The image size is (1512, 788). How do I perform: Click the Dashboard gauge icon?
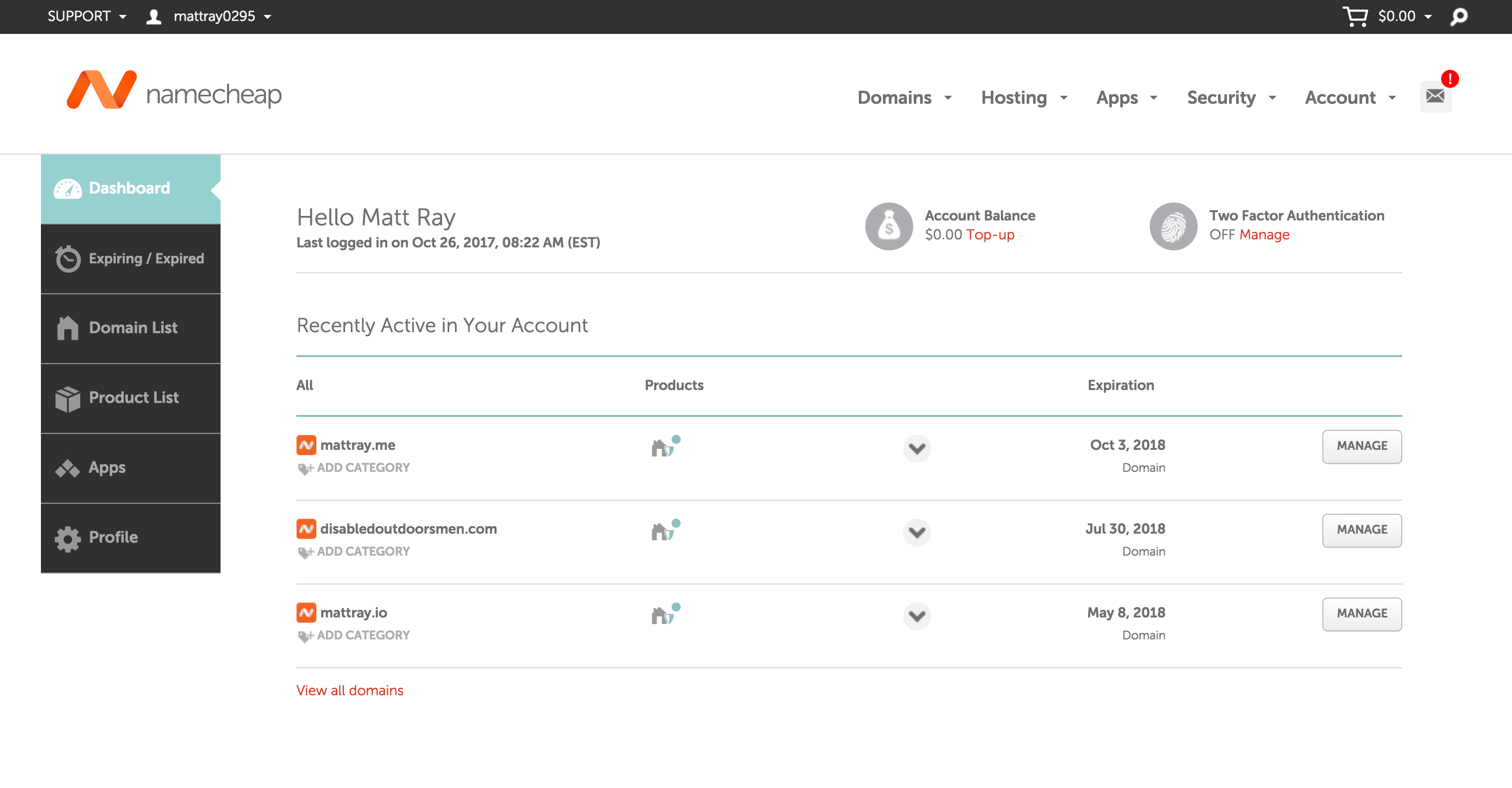click(x=67, y=189)
